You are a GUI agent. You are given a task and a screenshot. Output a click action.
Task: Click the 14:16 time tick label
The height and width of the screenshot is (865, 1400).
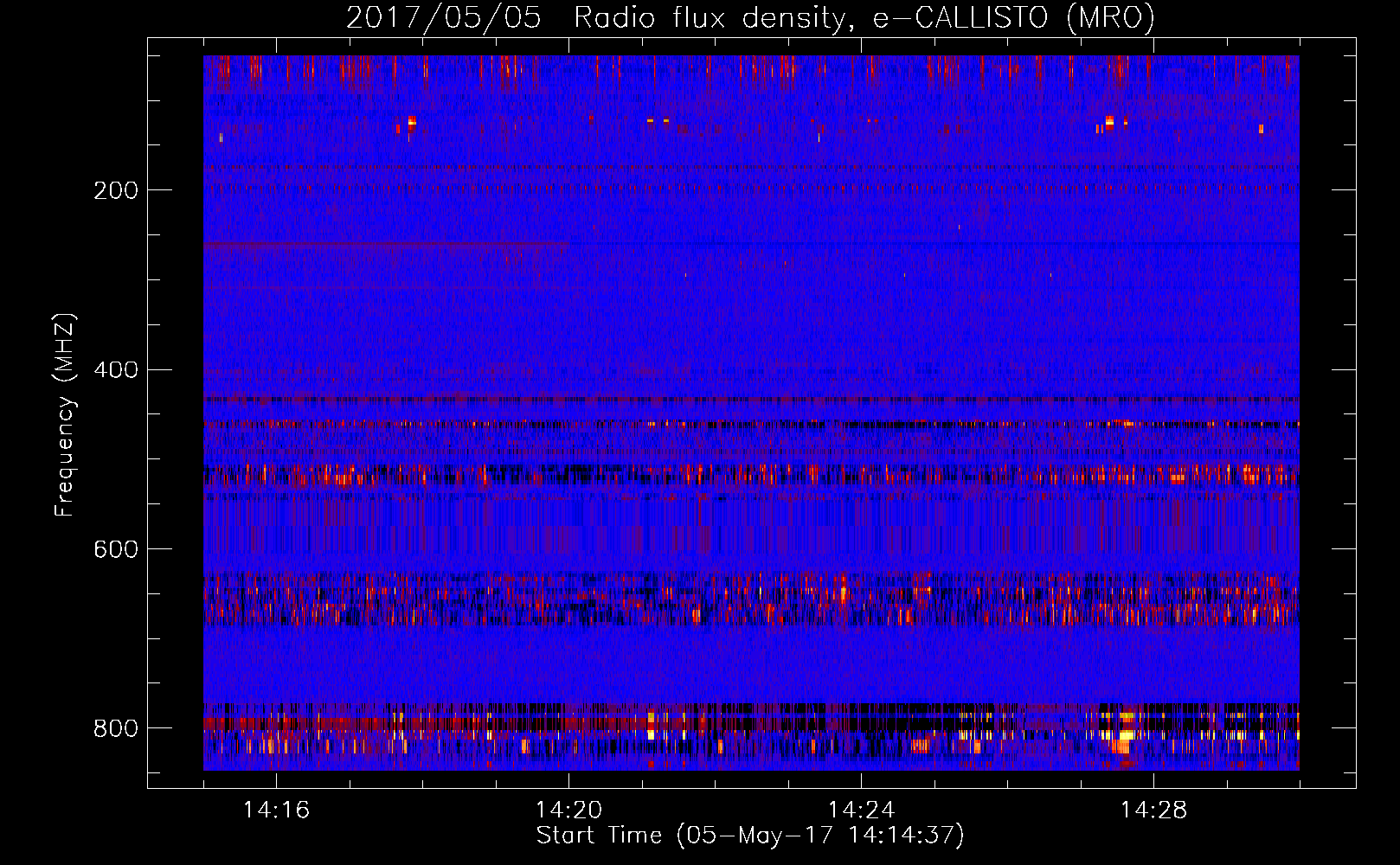click(x=276, y=811)
